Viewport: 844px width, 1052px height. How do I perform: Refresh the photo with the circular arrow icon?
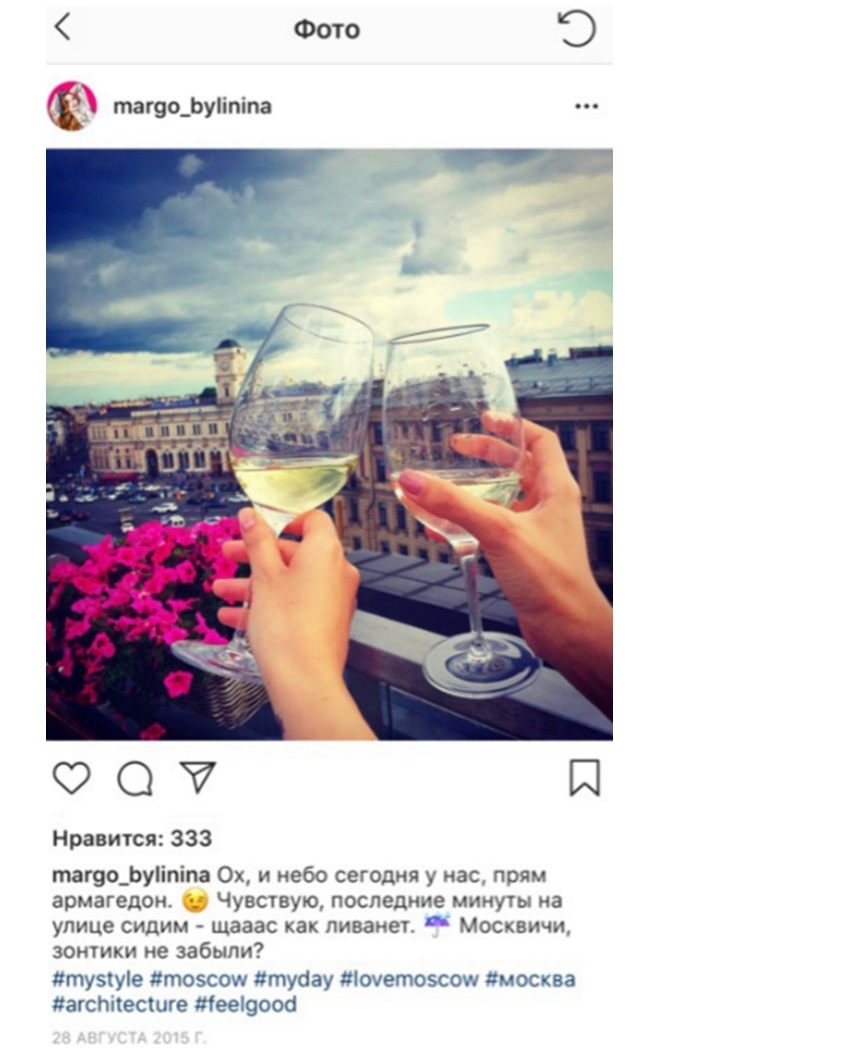[577, 28]
